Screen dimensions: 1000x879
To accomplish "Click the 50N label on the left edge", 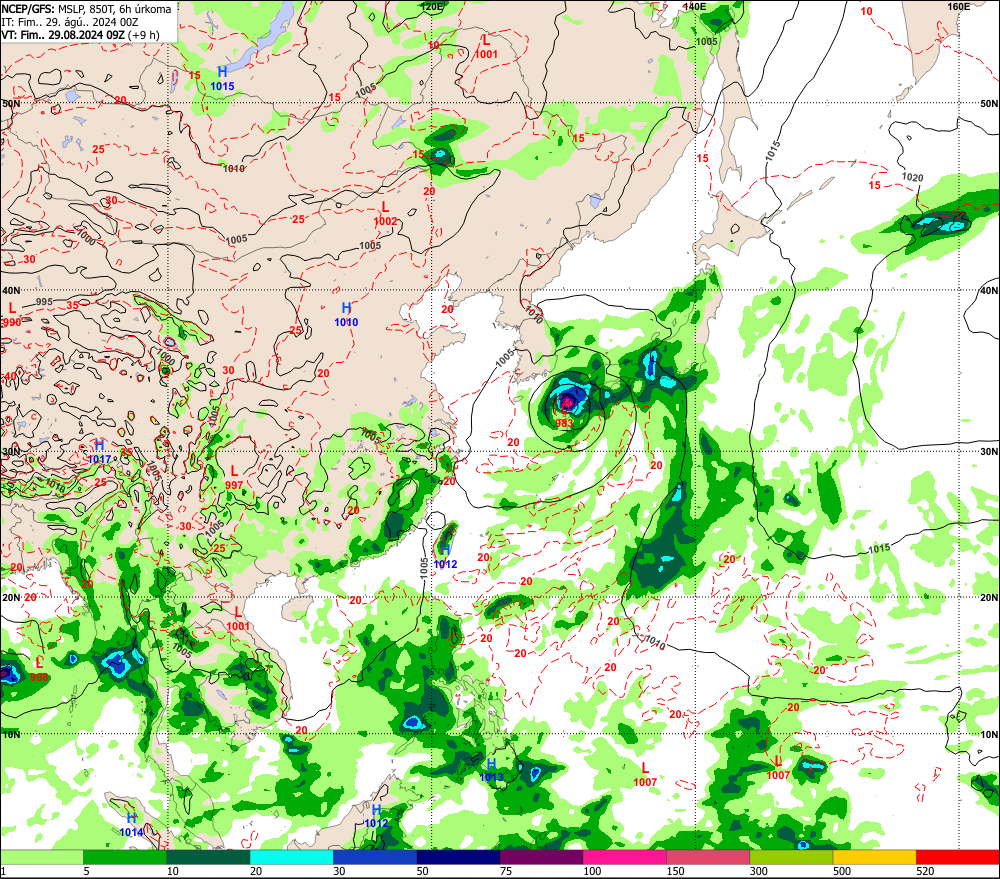I will point(11,103).
